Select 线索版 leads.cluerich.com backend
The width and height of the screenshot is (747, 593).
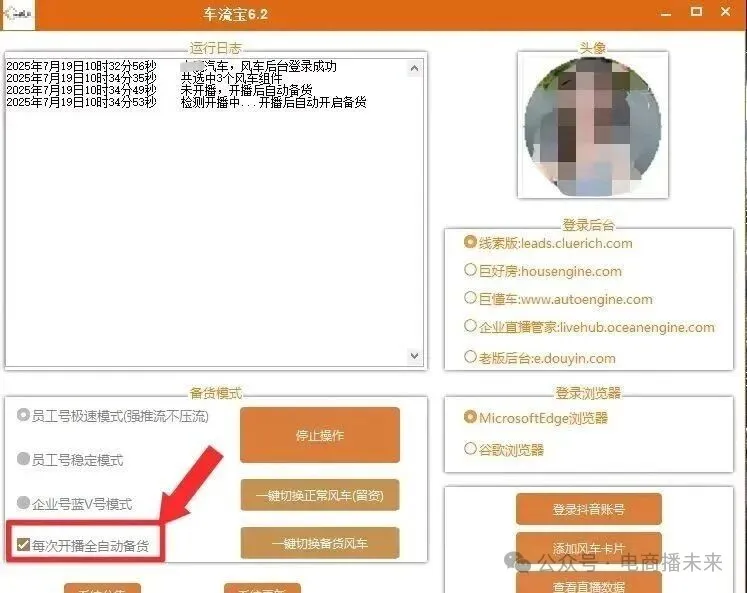(x=471, y=242)
